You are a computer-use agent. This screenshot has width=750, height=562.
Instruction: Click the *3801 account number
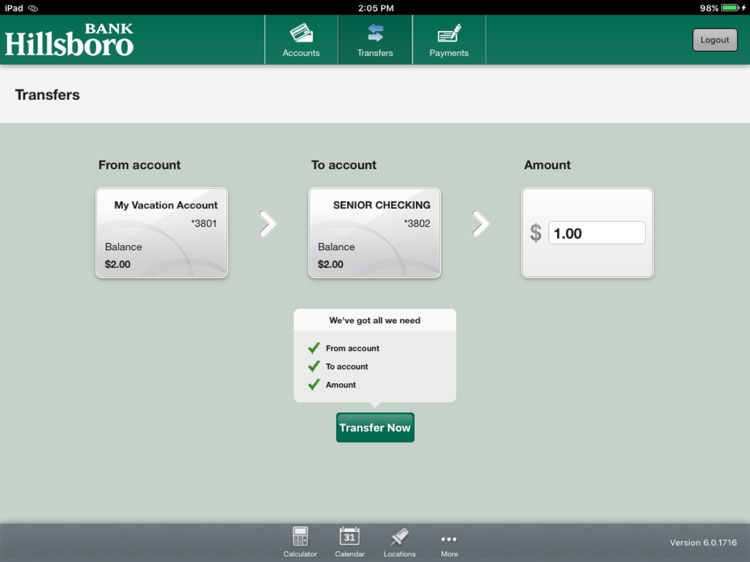(x=204, y=223)
